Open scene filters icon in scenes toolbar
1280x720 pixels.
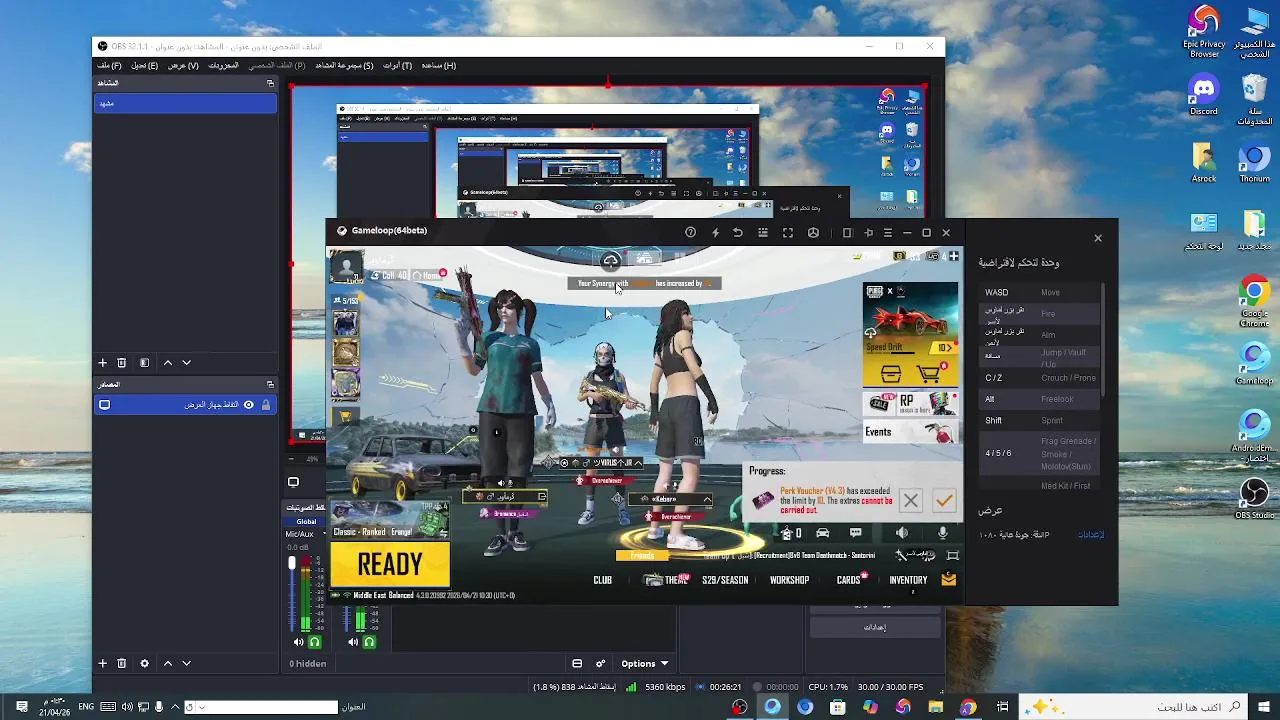(x=144, y=363)
